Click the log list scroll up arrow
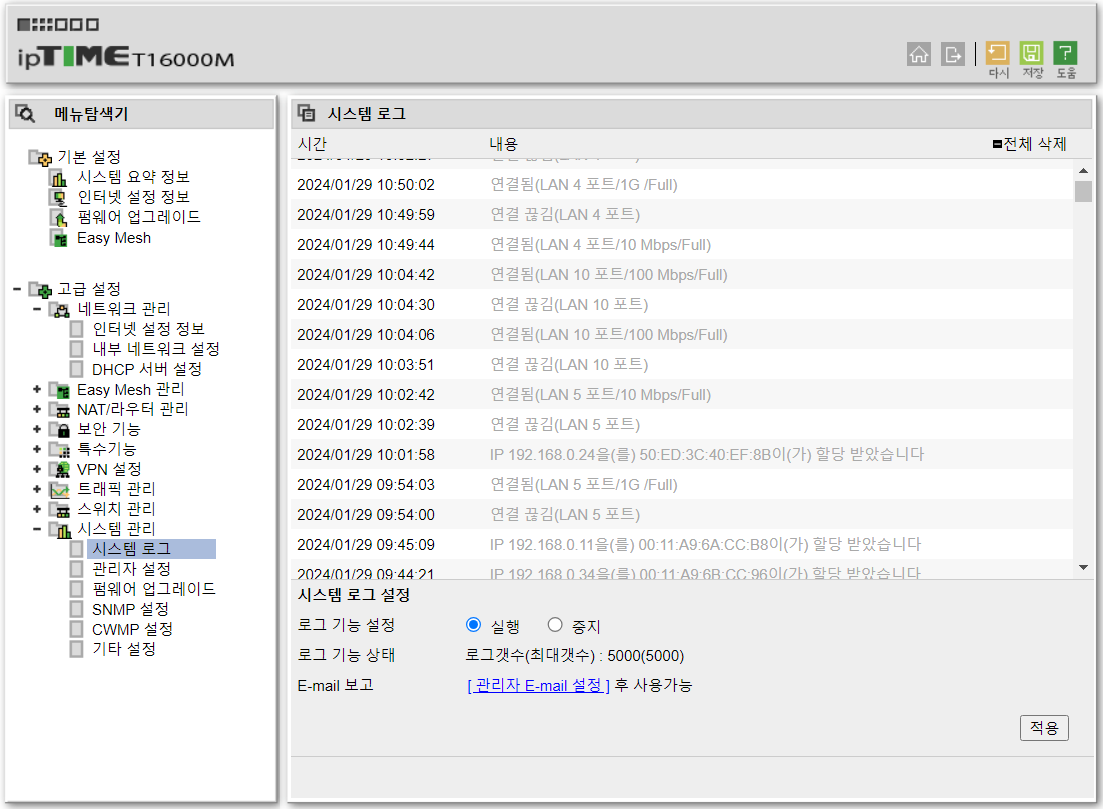This screenshot has height=809, width=1103. pyautogui.click(x=1083, y=171)
